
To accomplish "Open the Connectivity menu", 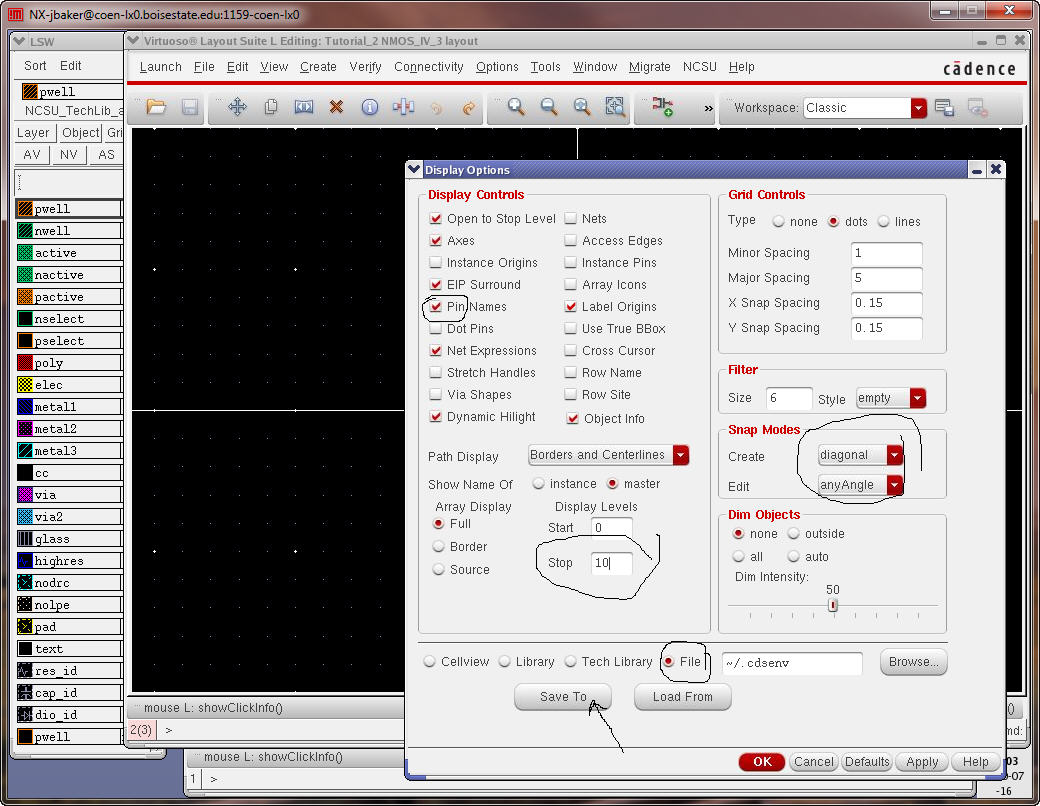I will pyautogui.click(x=428, y=67).
